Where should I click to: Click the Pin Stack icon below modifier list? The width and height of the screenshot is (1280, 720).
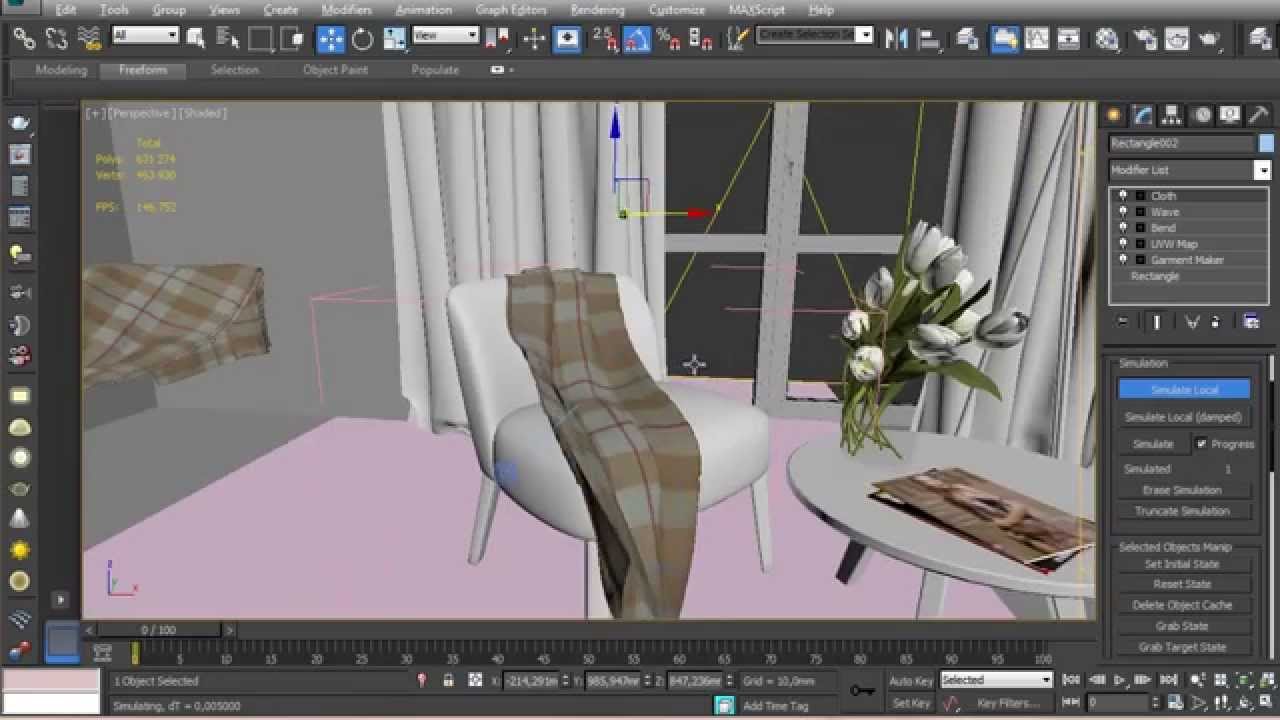(x=1122, y=322)
